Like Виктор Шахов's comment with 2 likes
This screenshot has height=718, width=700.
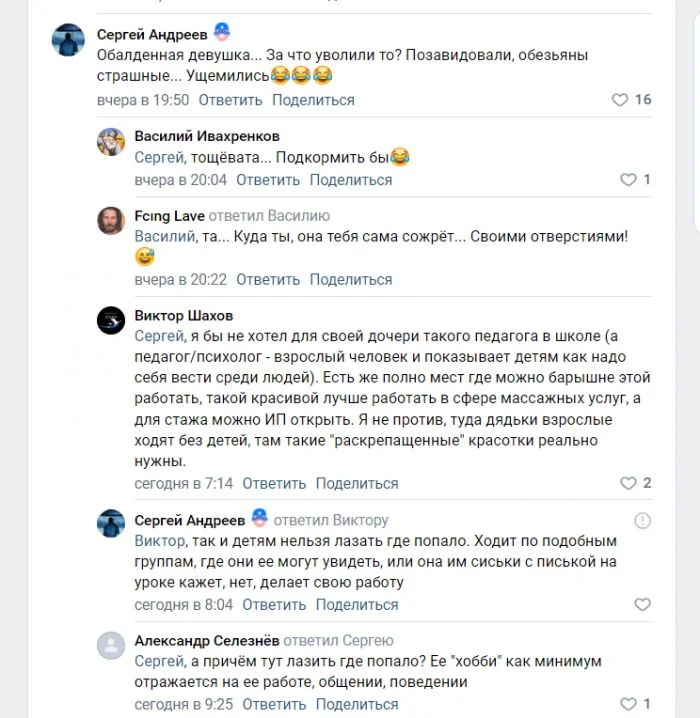(x=628, y=483)
